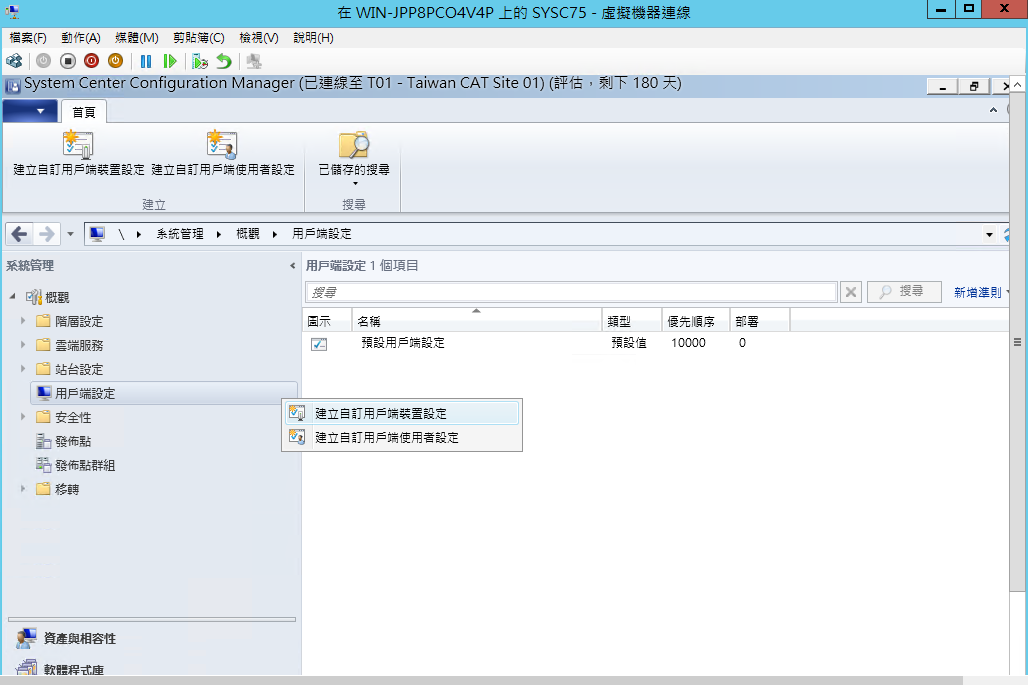Select the 預設用戶端設定 row

pyautogui.click(x=544, y=343)
